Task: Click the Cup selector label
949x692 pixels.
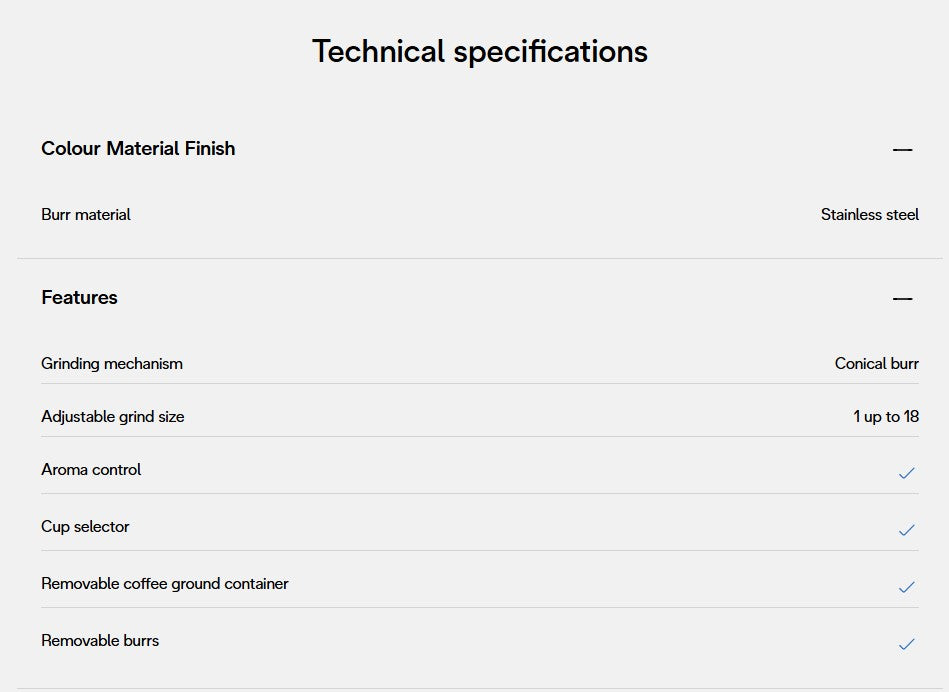Action: click(x=85, y=527)
